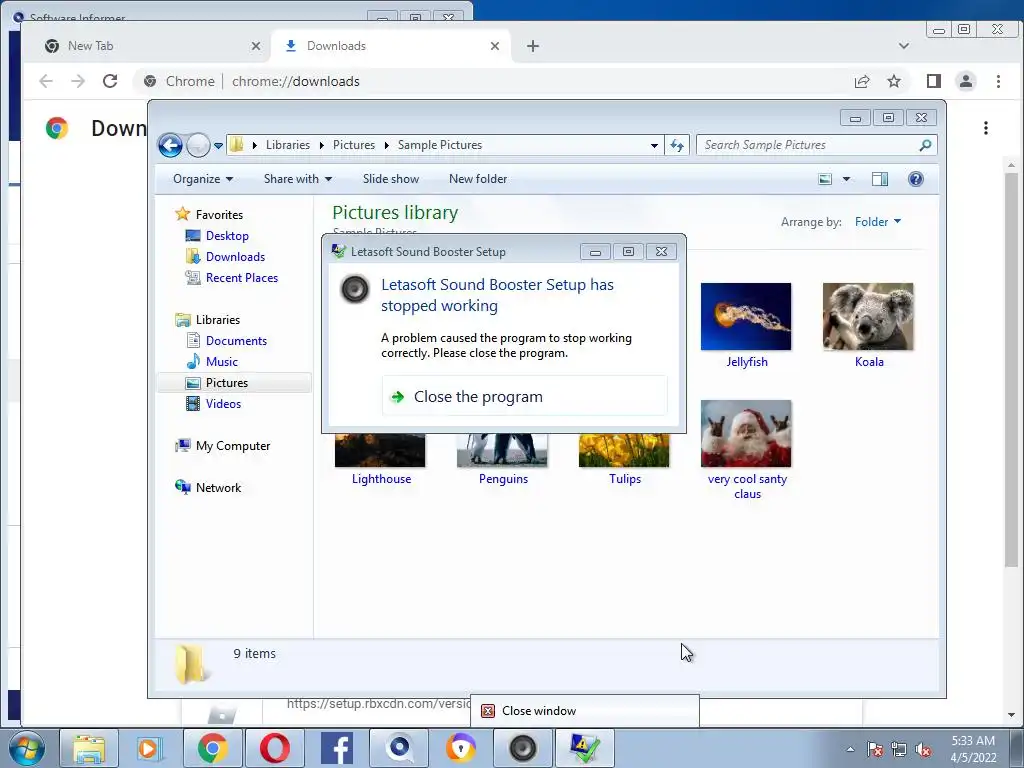The image size is (1024, 768).
Task: Bookmark this page with star icon
Action: pyautogui.click(x=894, y=81)
